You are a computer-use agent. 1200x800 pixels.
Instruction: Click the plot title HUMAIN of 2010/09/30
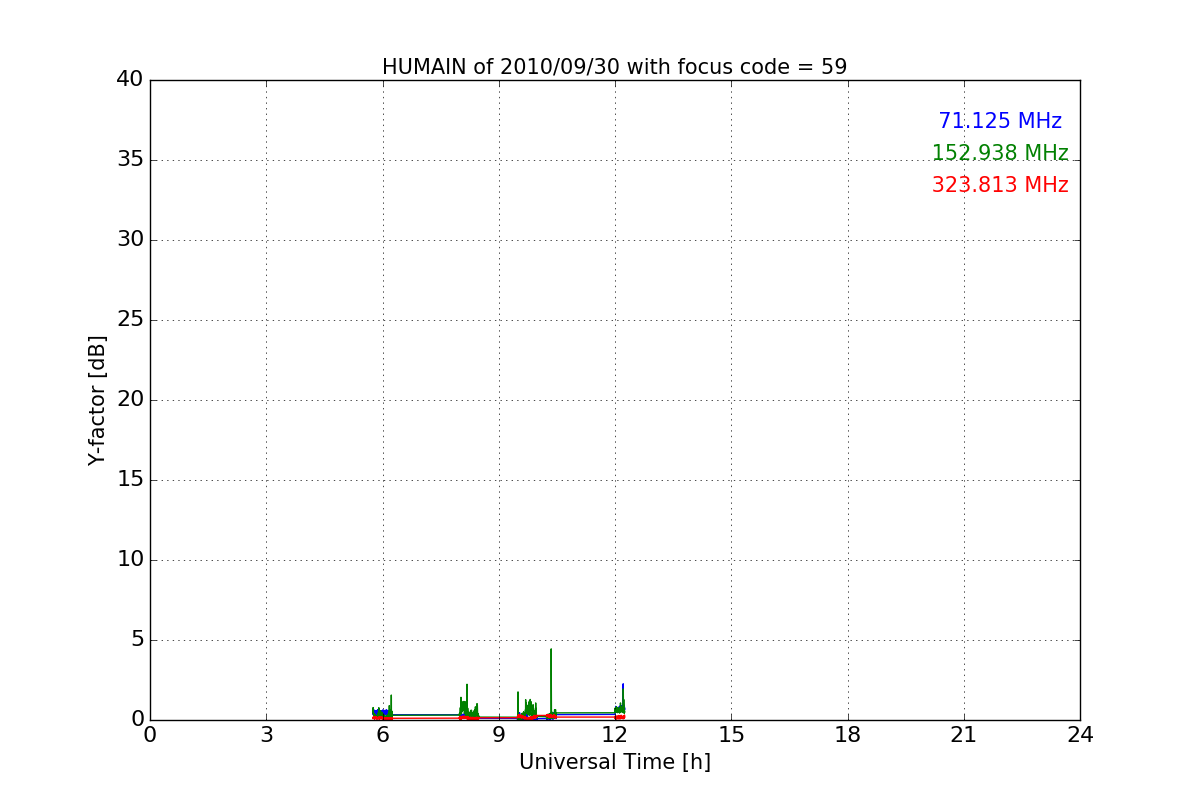click(614, 67)
